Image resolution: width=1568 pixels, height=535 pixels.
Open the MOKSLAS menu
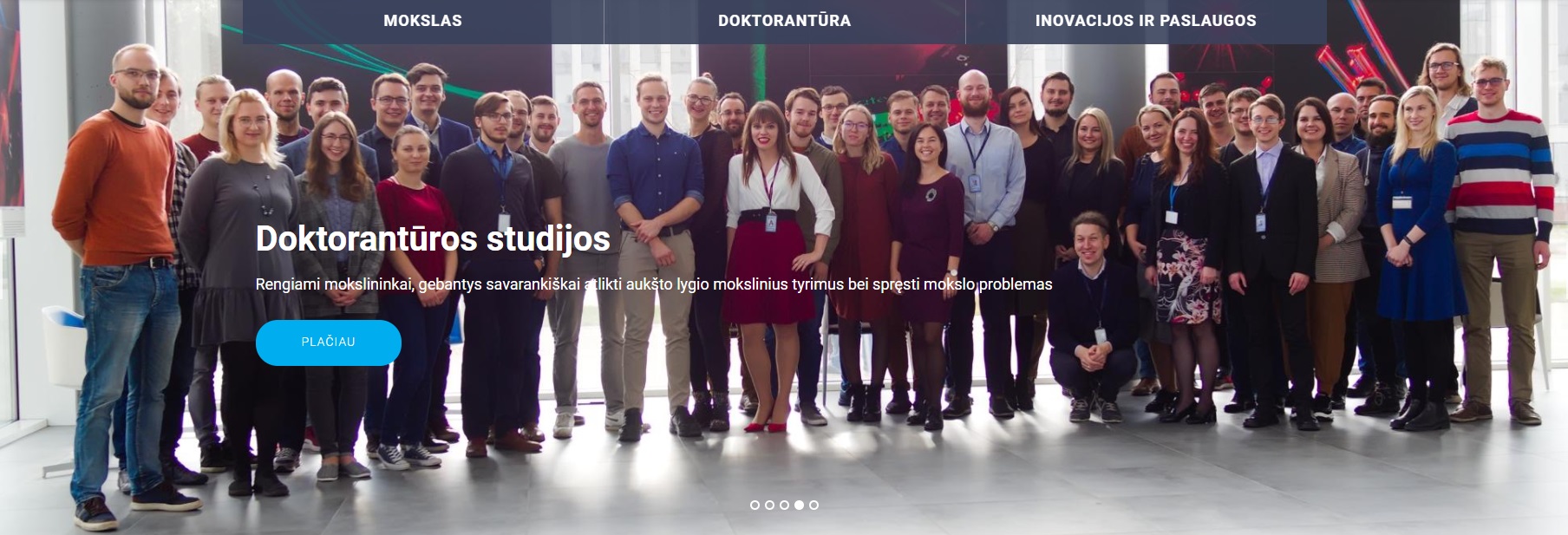tap(423, 21)
